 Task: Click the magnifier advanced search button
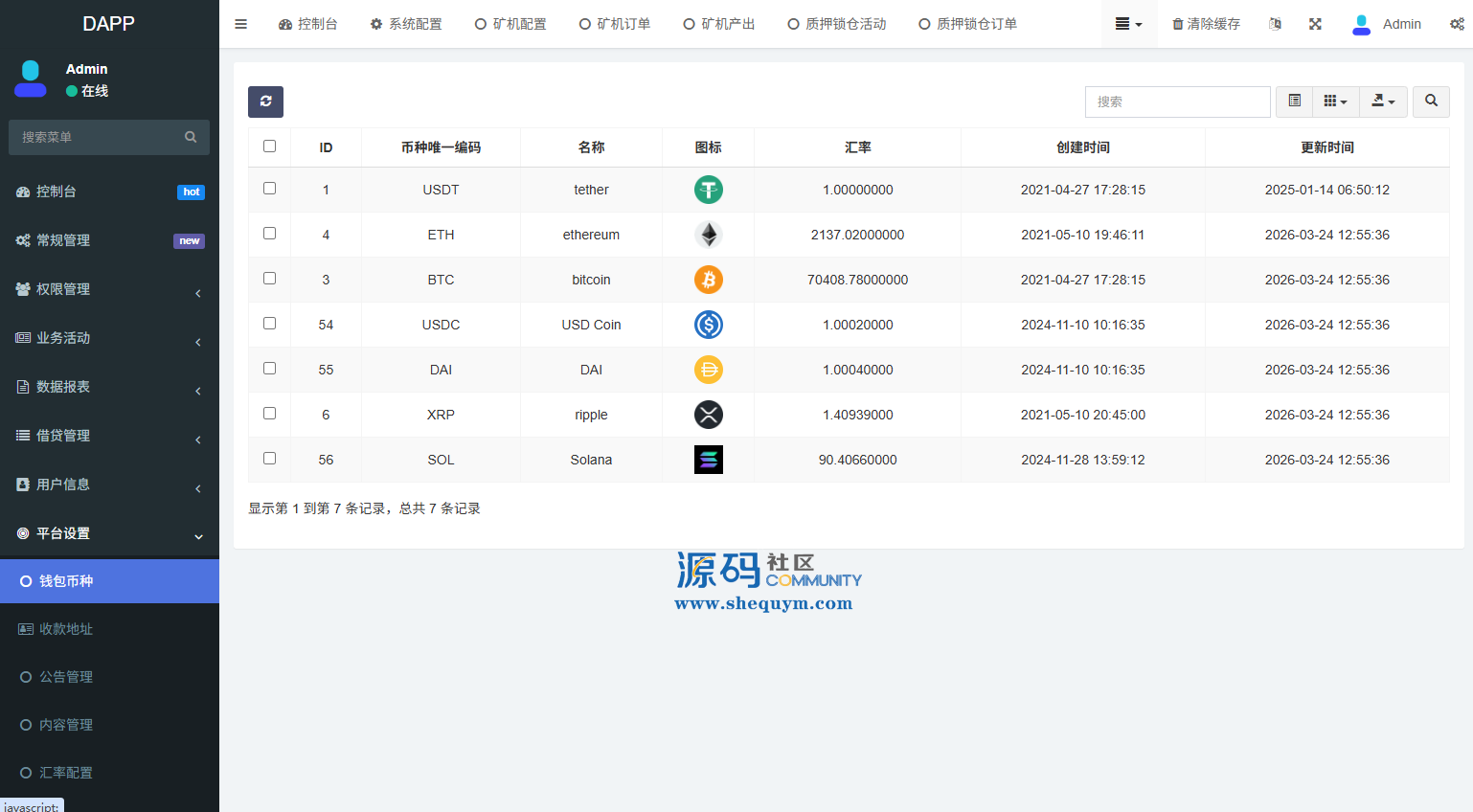click(x=1431, y=101)
